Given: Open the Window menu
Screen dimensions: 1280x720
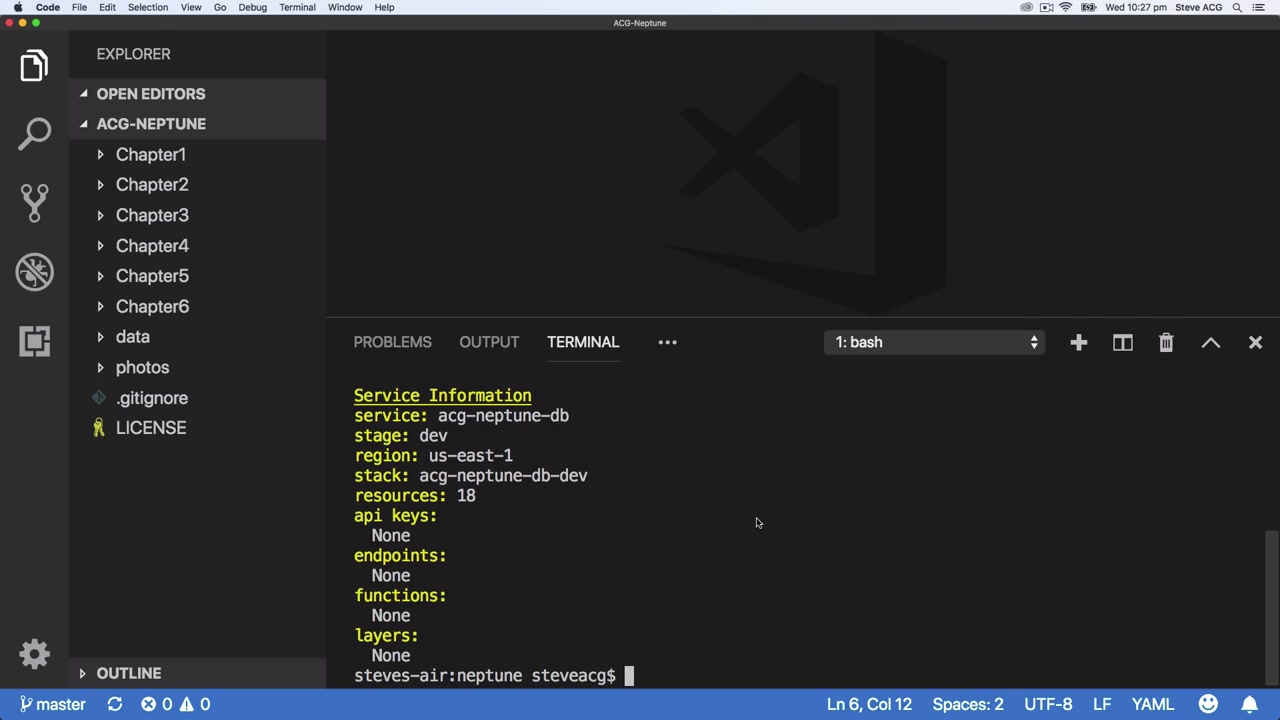Looking at the screenshot, I should (x=345, y=7).
